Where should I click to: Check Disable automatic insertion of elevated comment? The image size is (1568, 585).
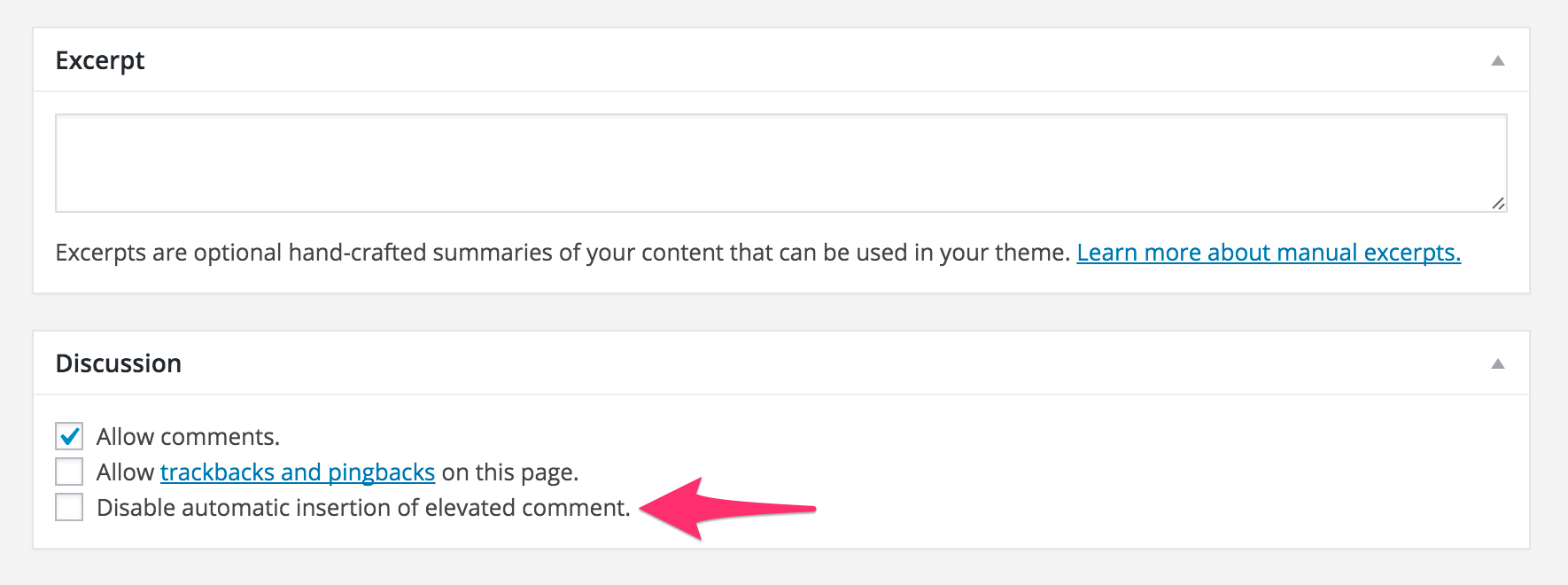click(69, 507)
